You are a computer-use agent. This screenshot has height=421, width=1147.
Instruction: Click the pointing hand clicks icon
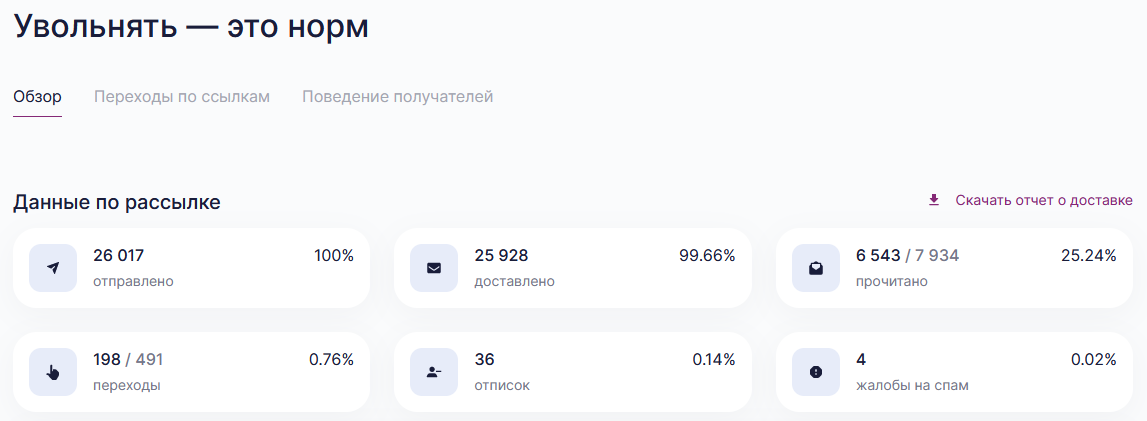coord(53,372)
